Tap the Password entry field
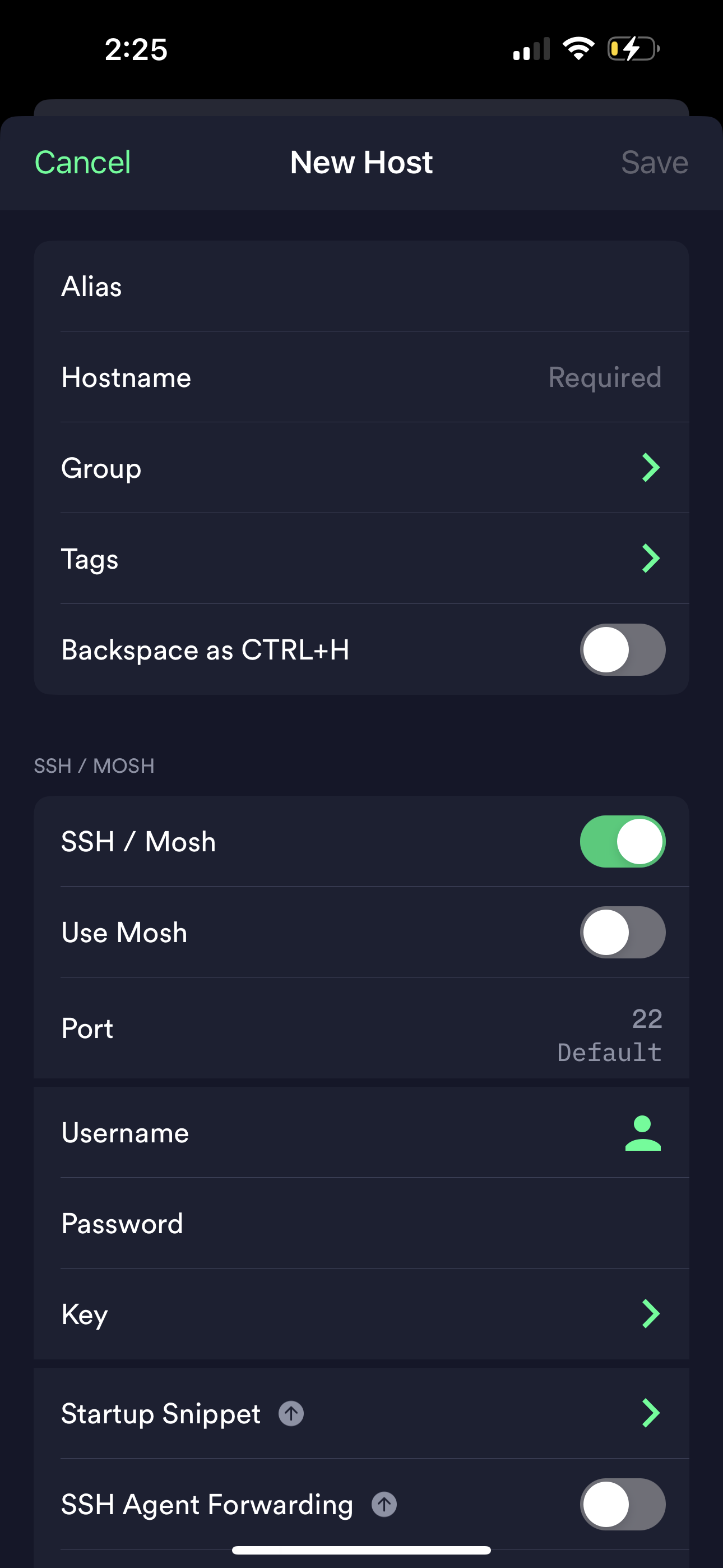The height and width of the screenshot is (1568, 723). click(361, 1224)
